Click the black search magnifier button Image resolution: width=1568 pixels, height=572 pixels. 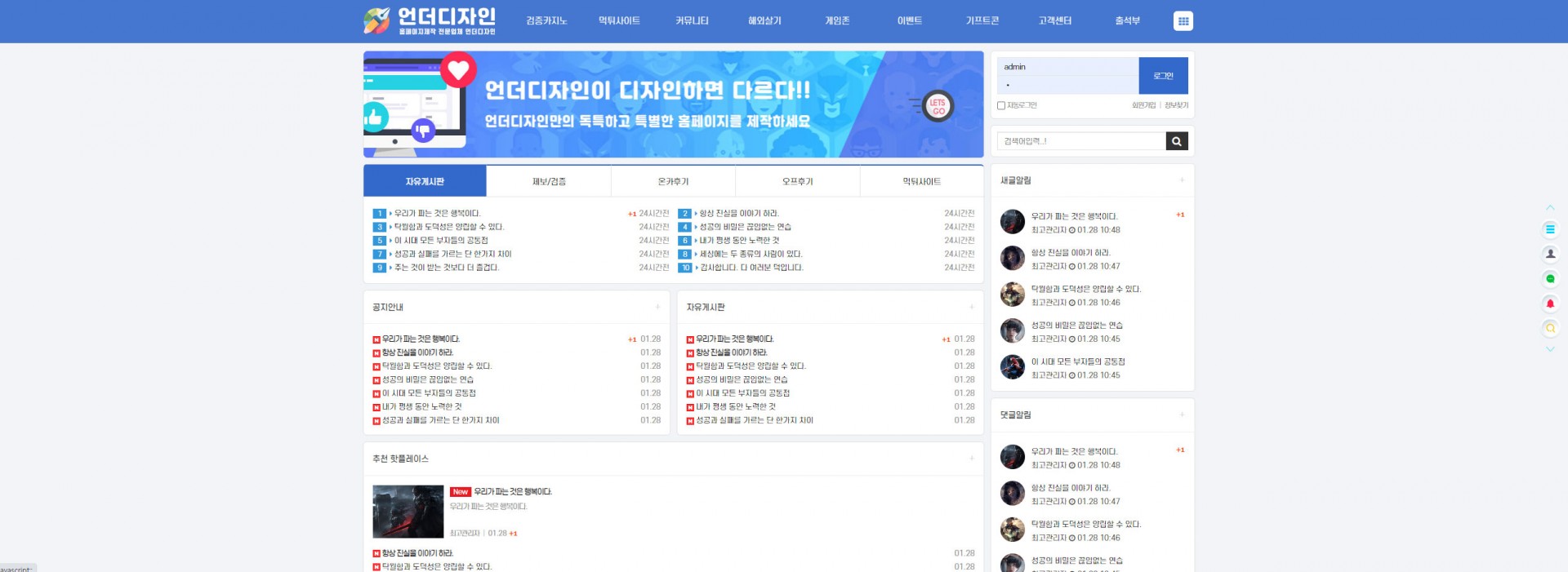[1176, 141]
